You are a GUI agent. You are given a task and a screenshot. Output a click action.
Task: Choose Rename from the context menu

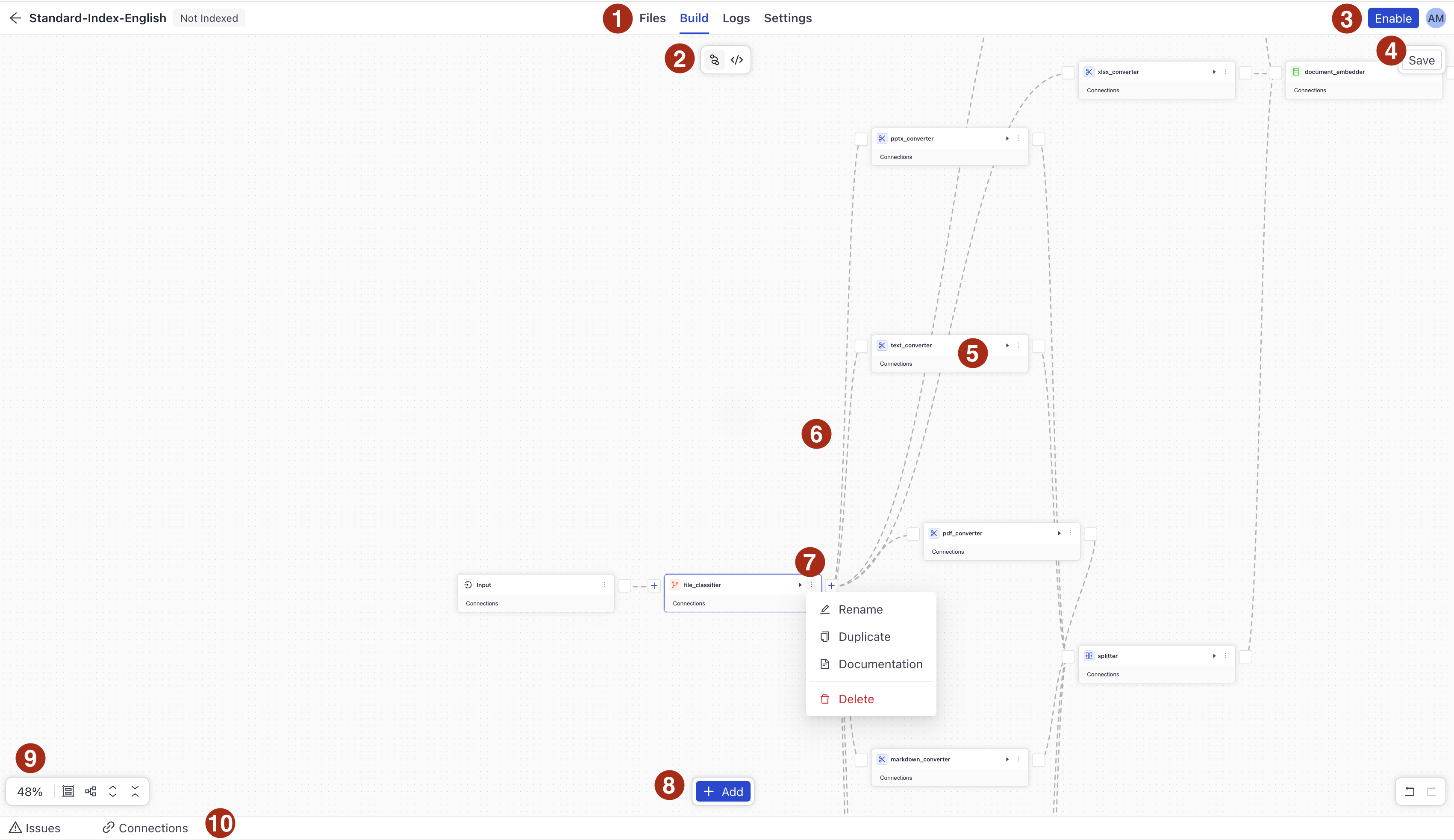point(871,610)
